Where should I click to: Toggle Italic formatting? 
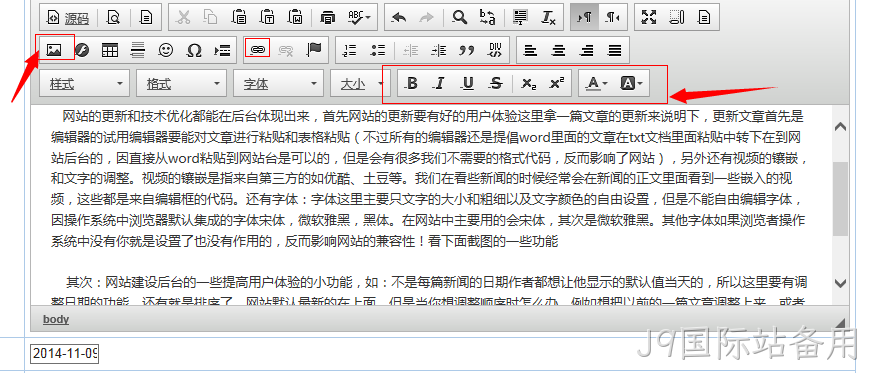(439, 84)
